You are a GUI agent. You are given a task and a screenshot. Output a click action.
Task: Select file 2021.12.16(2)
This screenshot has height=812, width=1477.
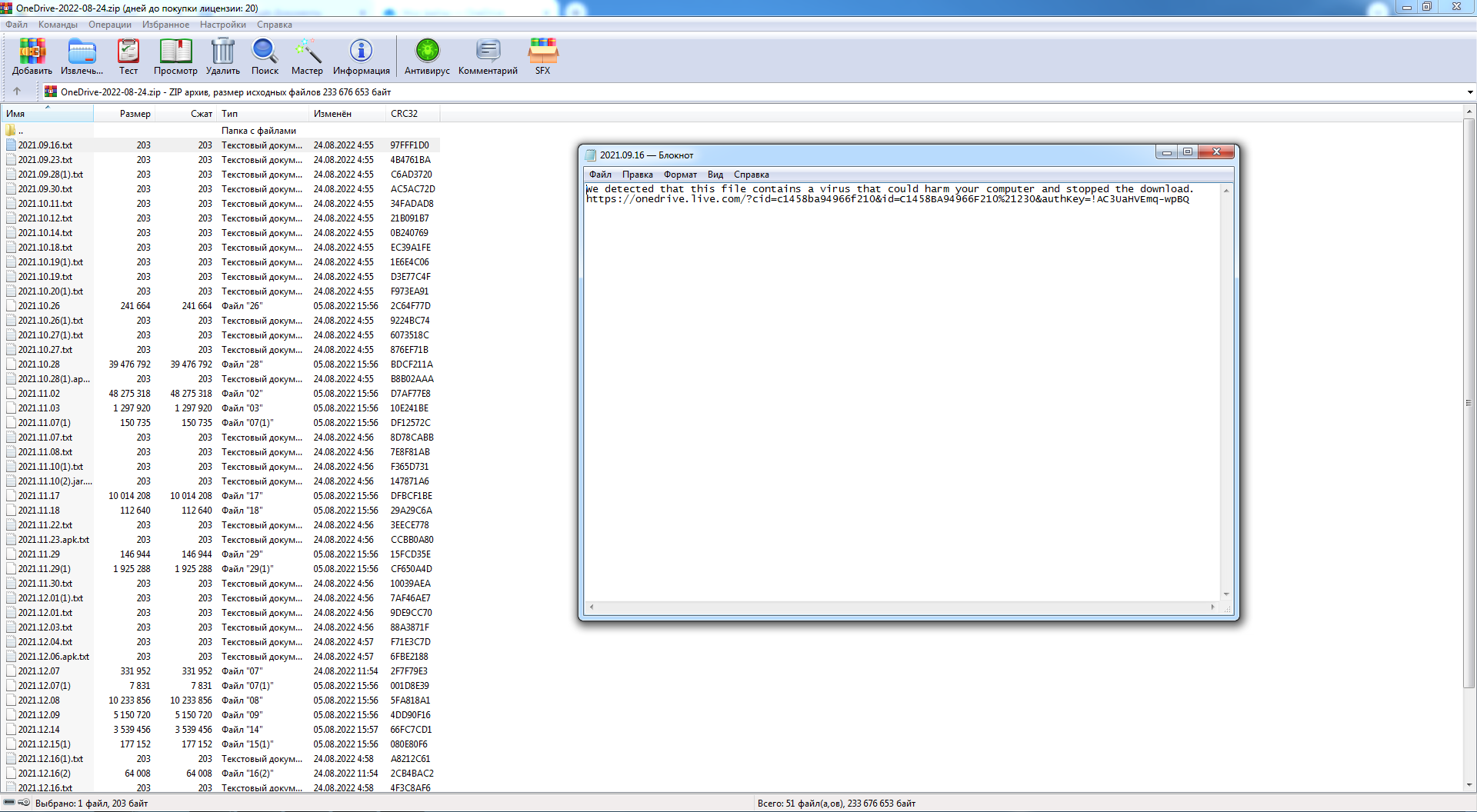(45, 774)
